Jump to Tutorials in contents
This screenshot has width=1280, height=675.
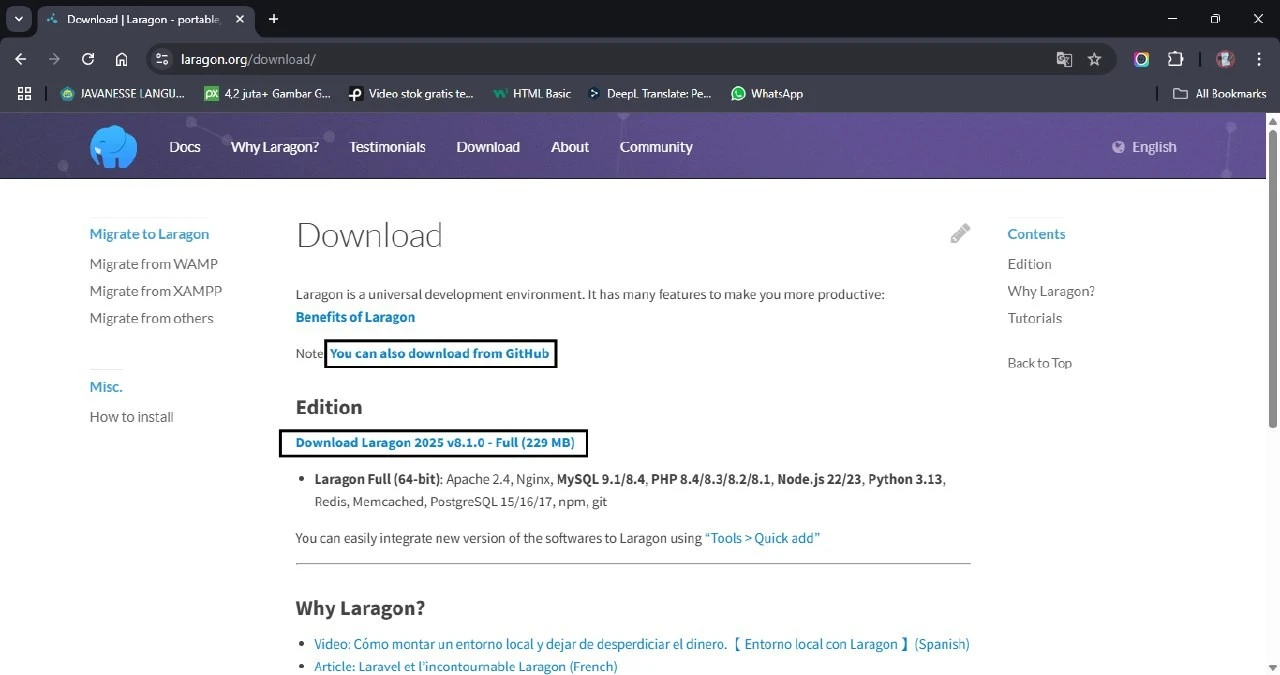pyautogui.click(x=1034, y=318)
